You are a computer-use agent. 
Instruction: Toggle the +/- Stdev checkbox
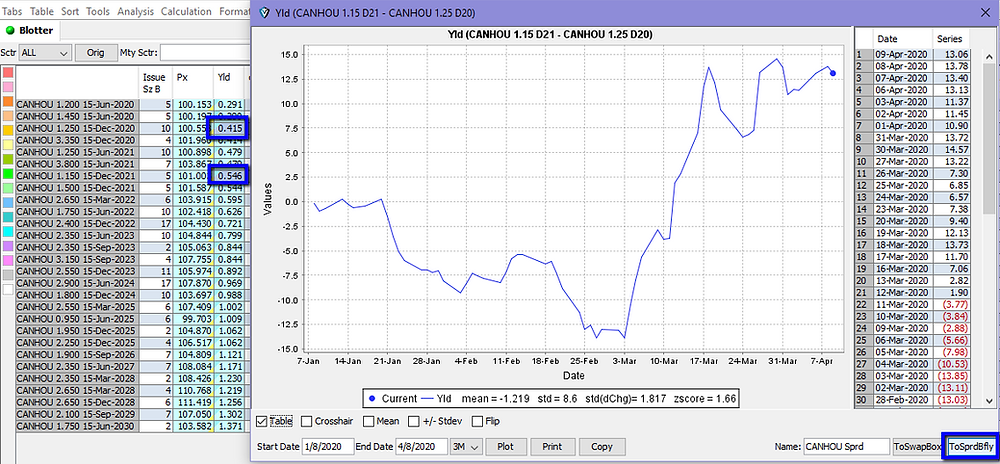(x=414, y=421)
